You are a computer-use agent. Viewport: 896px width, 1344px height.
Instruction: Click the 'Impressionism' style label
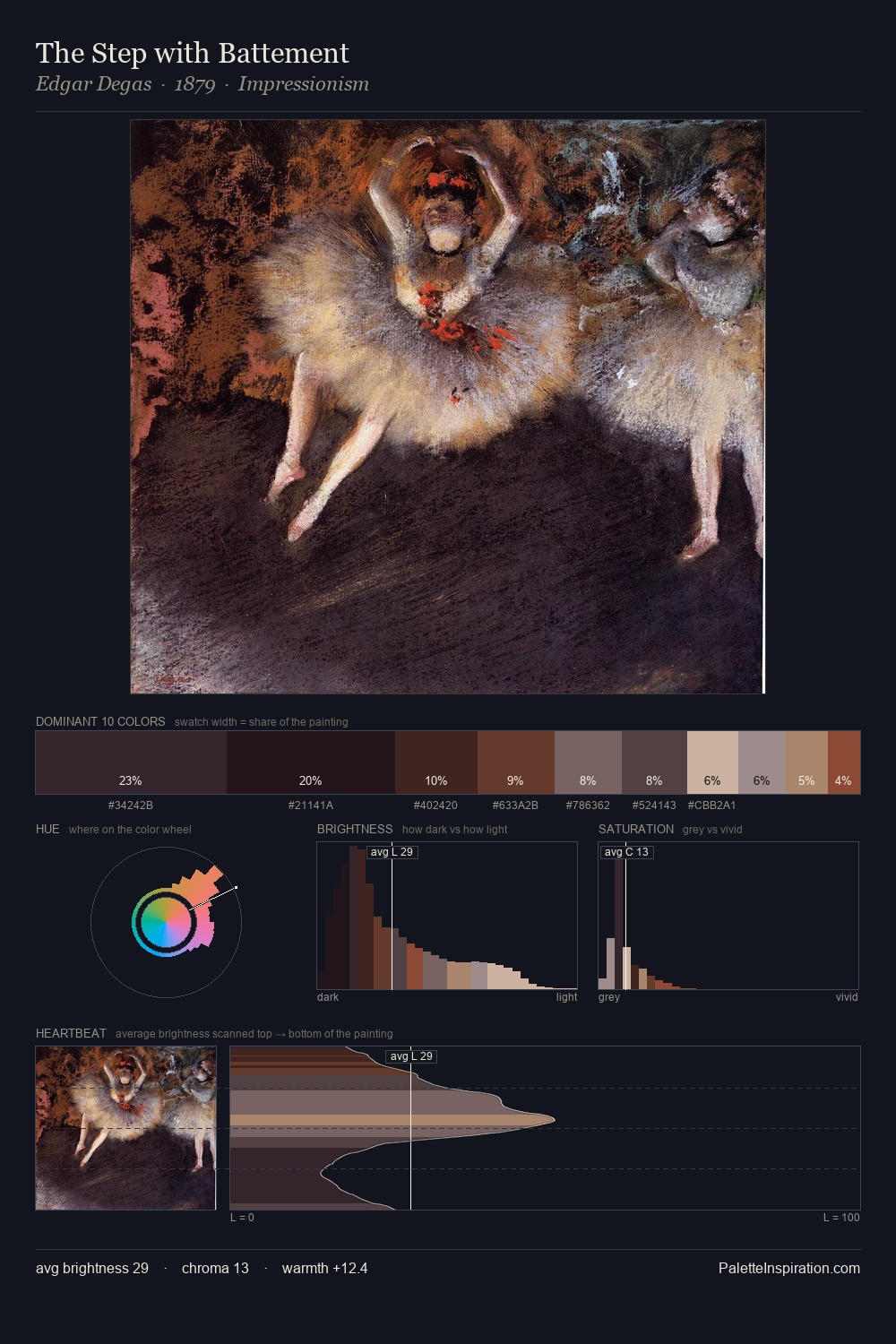coord(304,84)
